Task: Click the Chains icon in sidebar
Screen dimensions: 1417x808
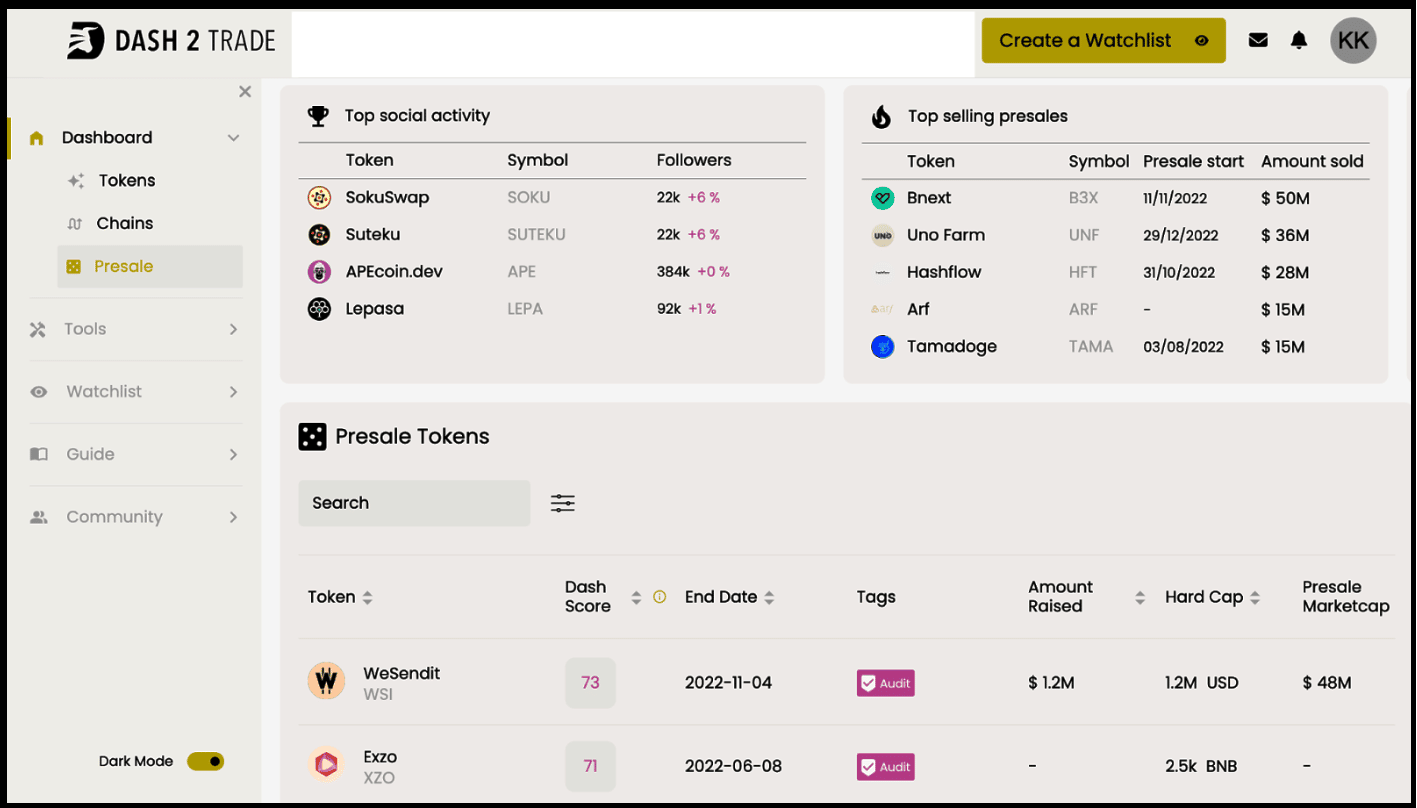Action: tap(74, 224)
